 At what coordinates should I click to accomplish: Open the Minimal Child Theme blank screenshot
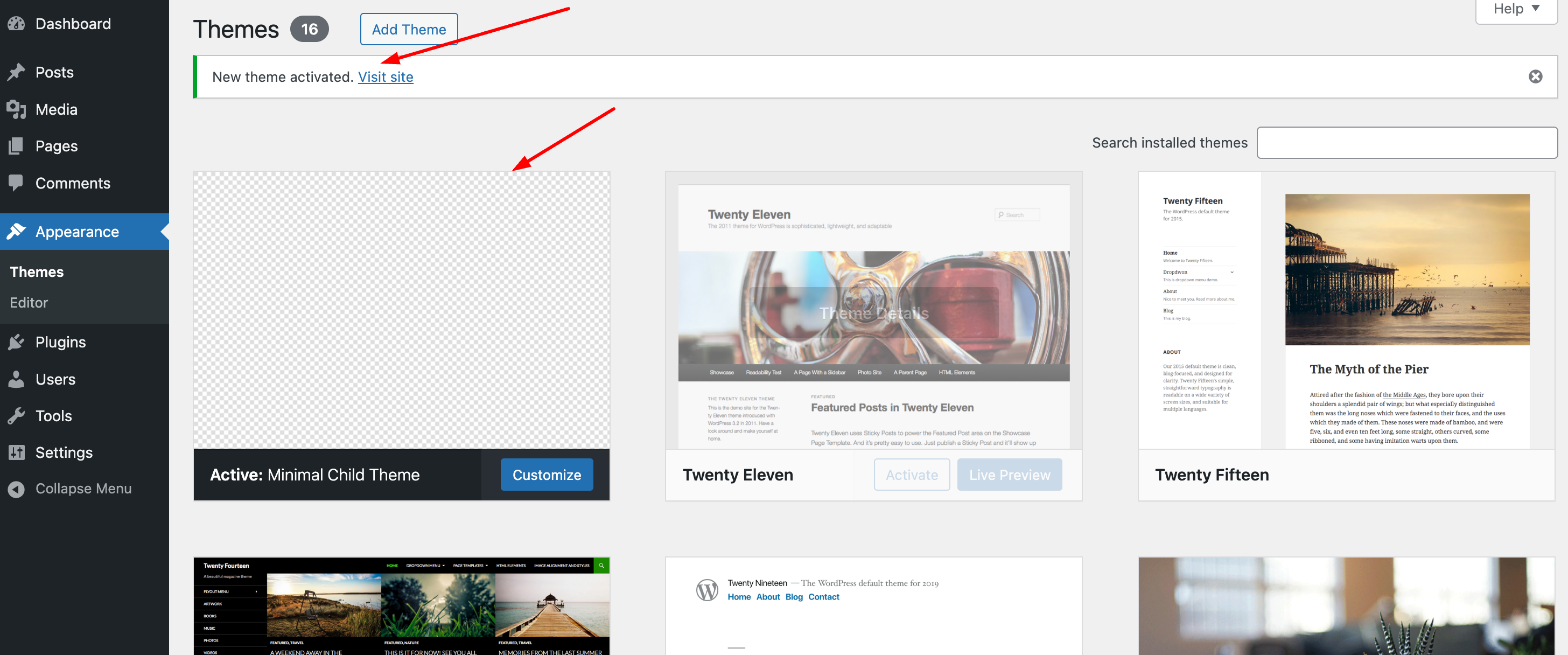(401, 310)
